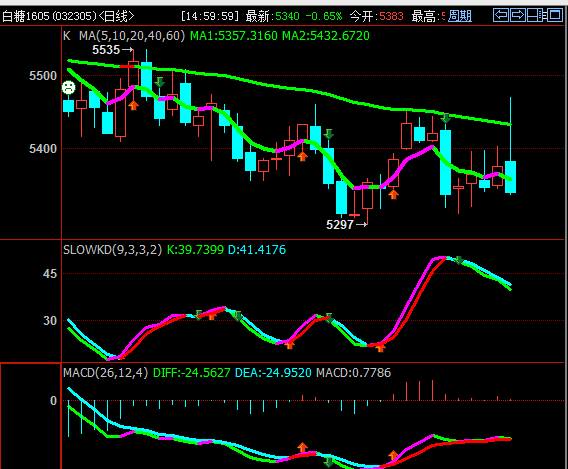
Task: Select the MACD:0.7786 value
Action: click(x=354, y=373)
